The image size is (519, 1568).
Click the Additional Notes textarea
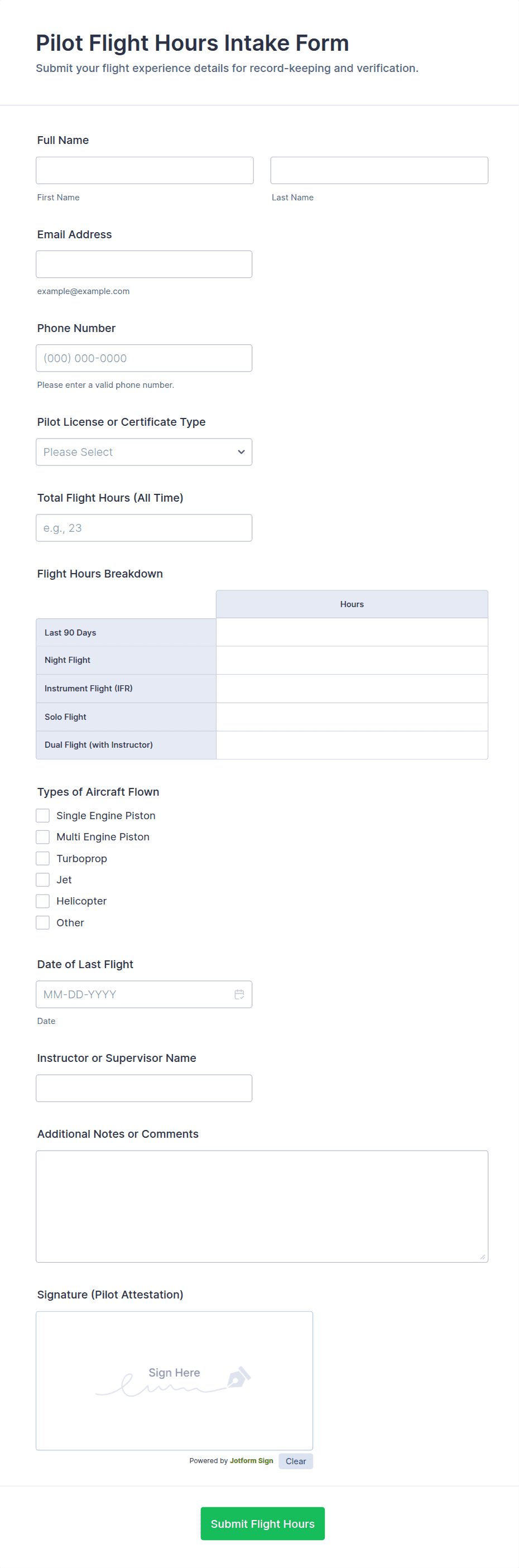point(262,1206)
